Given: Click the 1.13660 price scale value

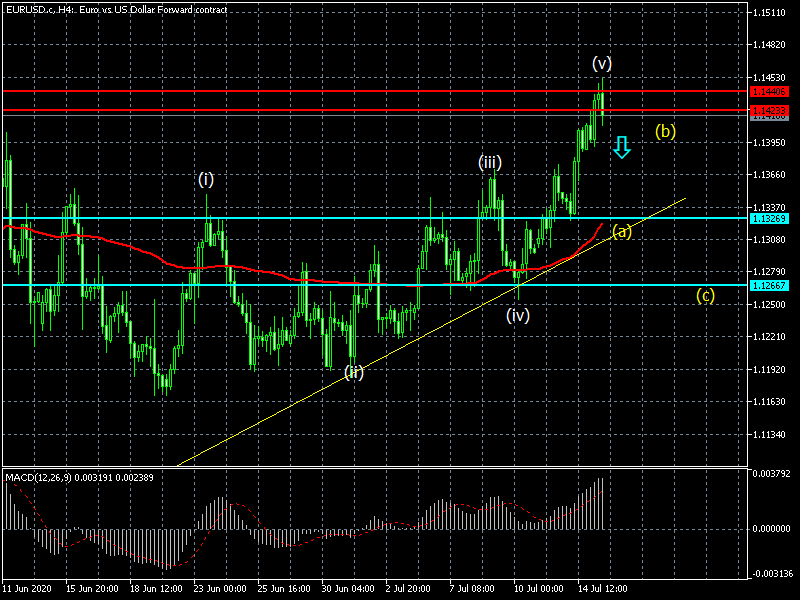Looking at the screenshot, I should (769, 174).
